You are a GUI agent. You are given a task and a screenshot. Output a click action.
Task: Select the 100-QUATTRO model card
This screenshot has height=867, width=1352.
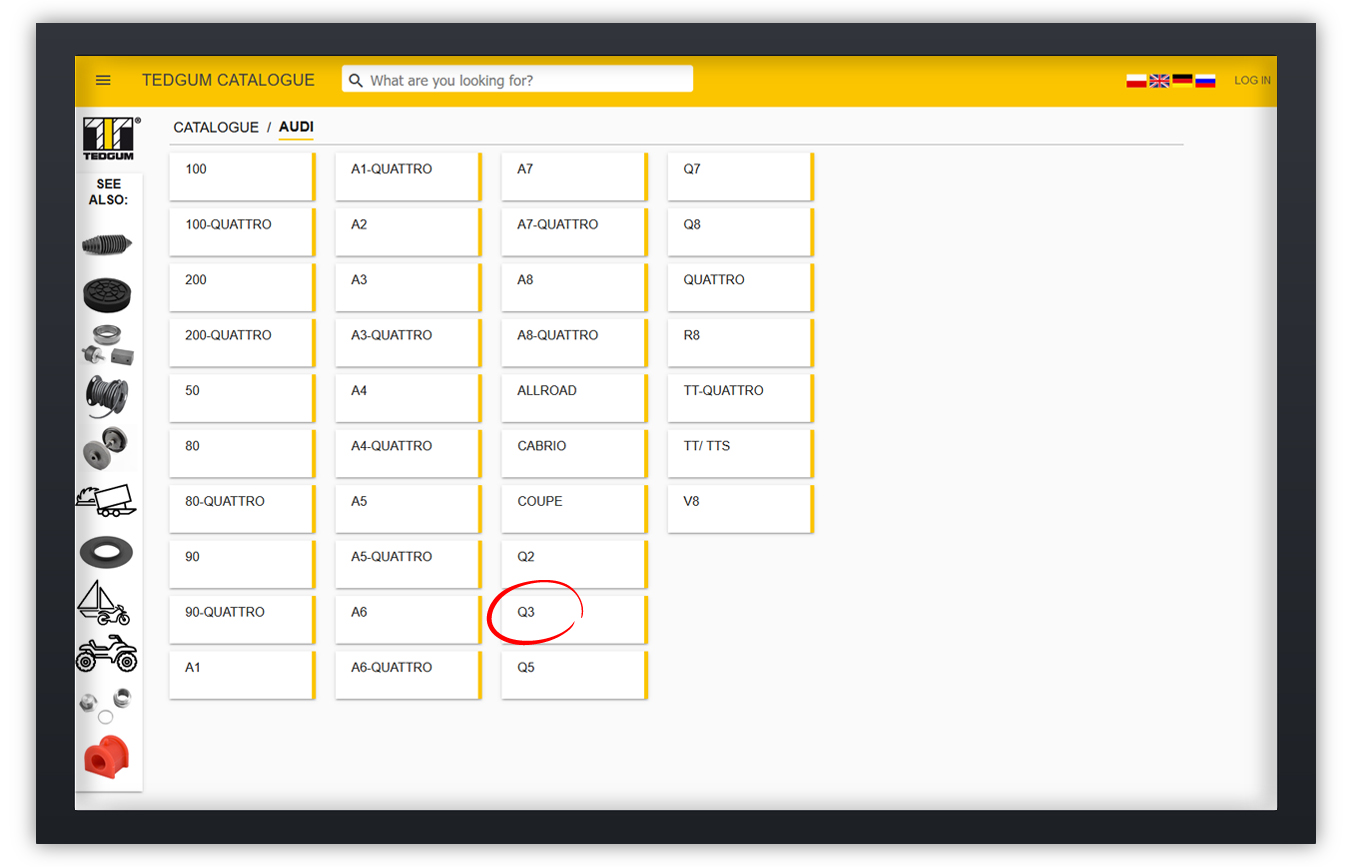[x=242, y=232]
